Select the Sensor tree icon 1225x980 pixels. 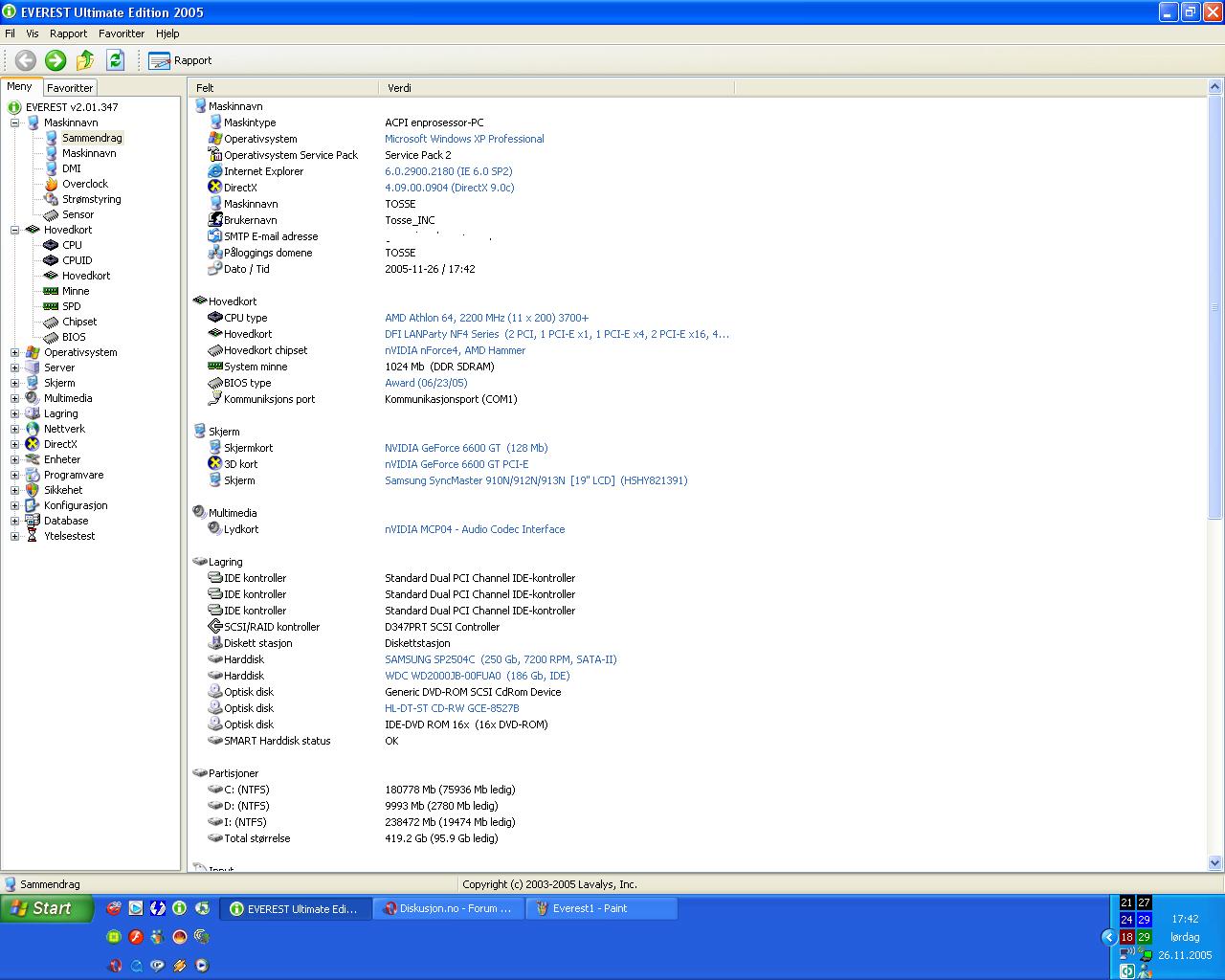coord(52,214)
